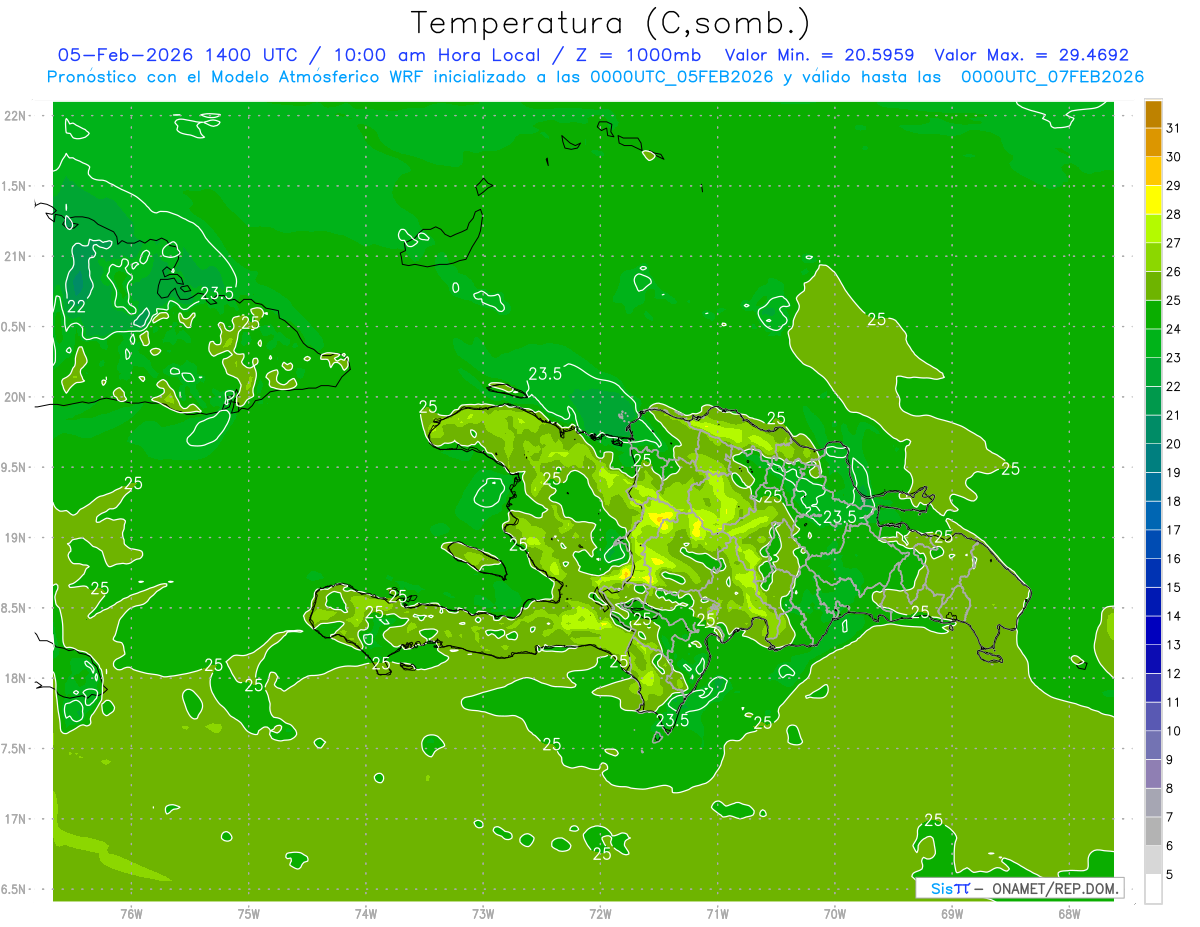Click the '76W' longitude axis label

tap(131, 913)
